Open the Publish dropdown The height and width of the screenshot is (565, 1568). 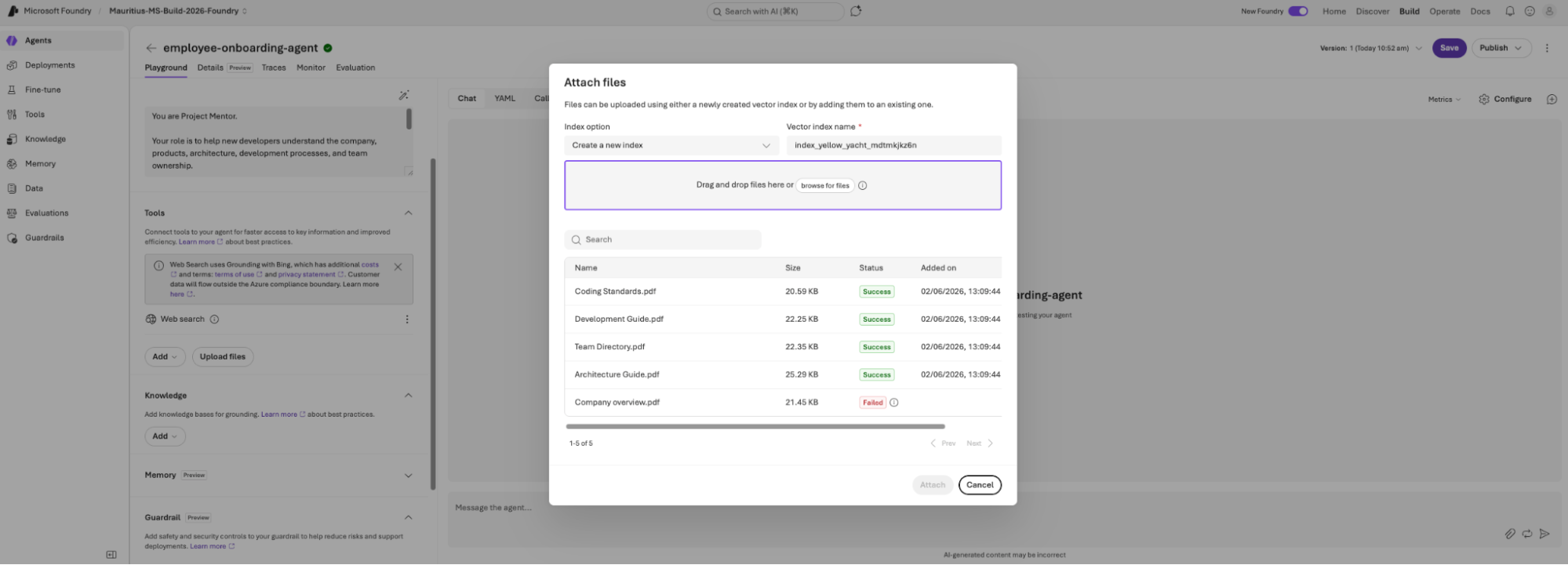pyautogui.click(x=1501, y=48)
